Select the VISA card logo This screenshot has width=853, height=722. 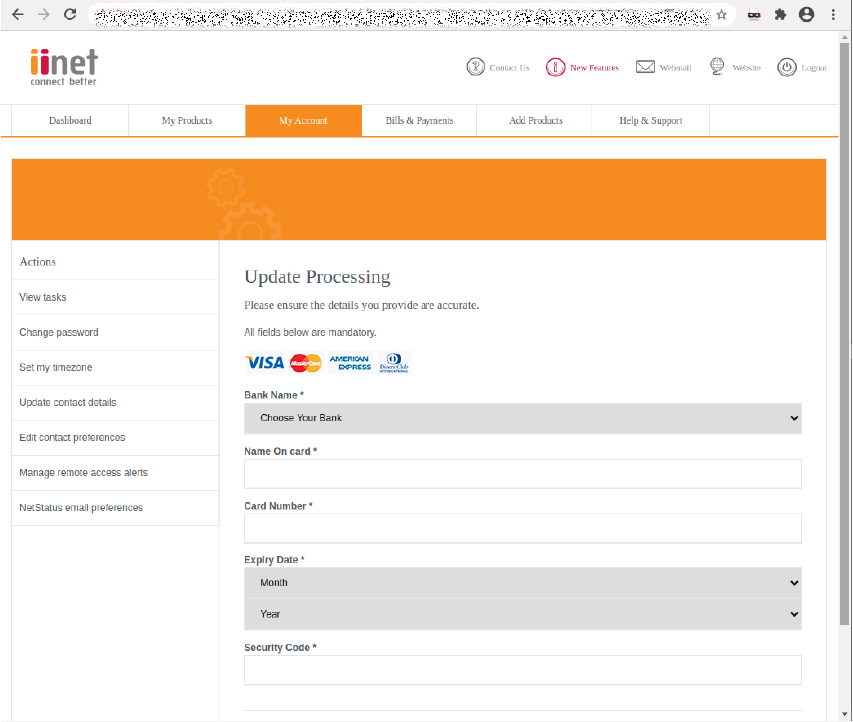pos(262,362)
